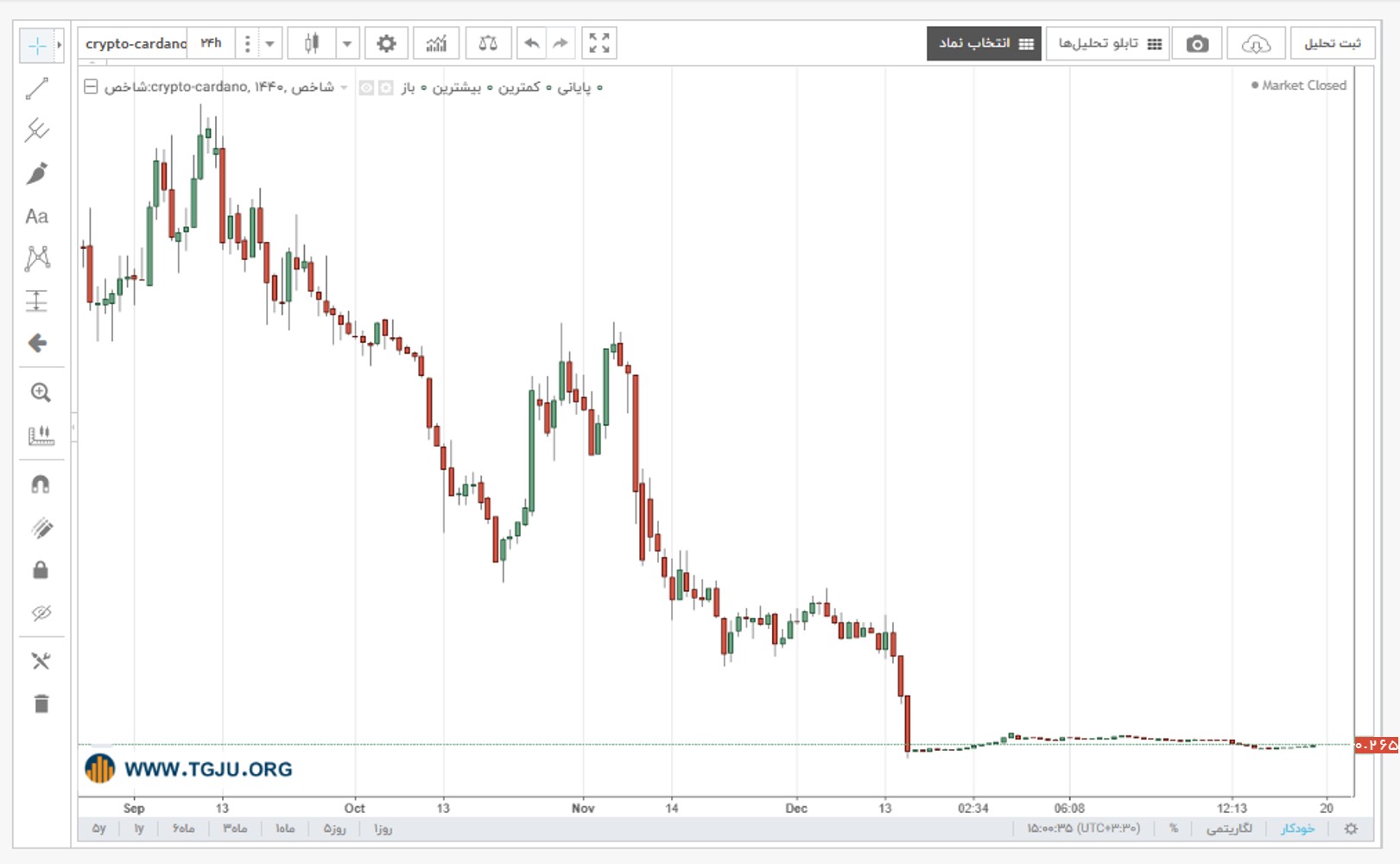
Task: Click the cloud save/load icon
Action: 1256,43
